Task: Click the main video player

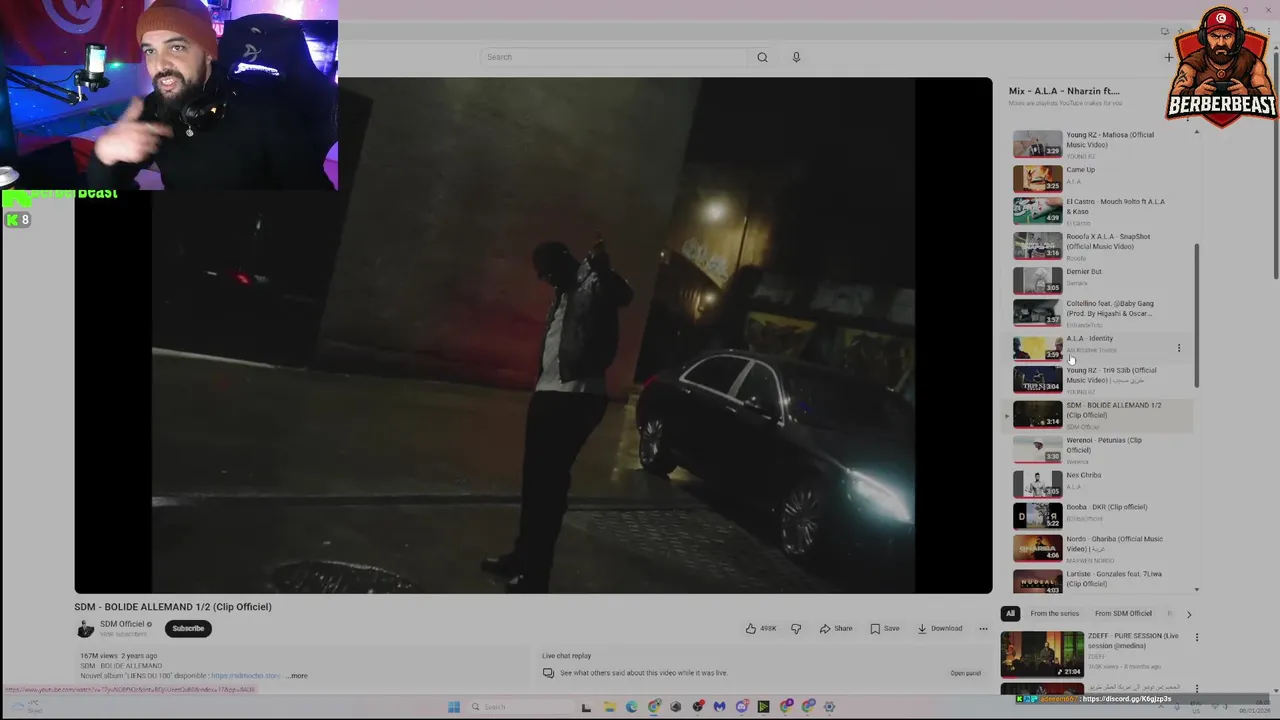Action: pyautogui.click(x=533, y=335)
